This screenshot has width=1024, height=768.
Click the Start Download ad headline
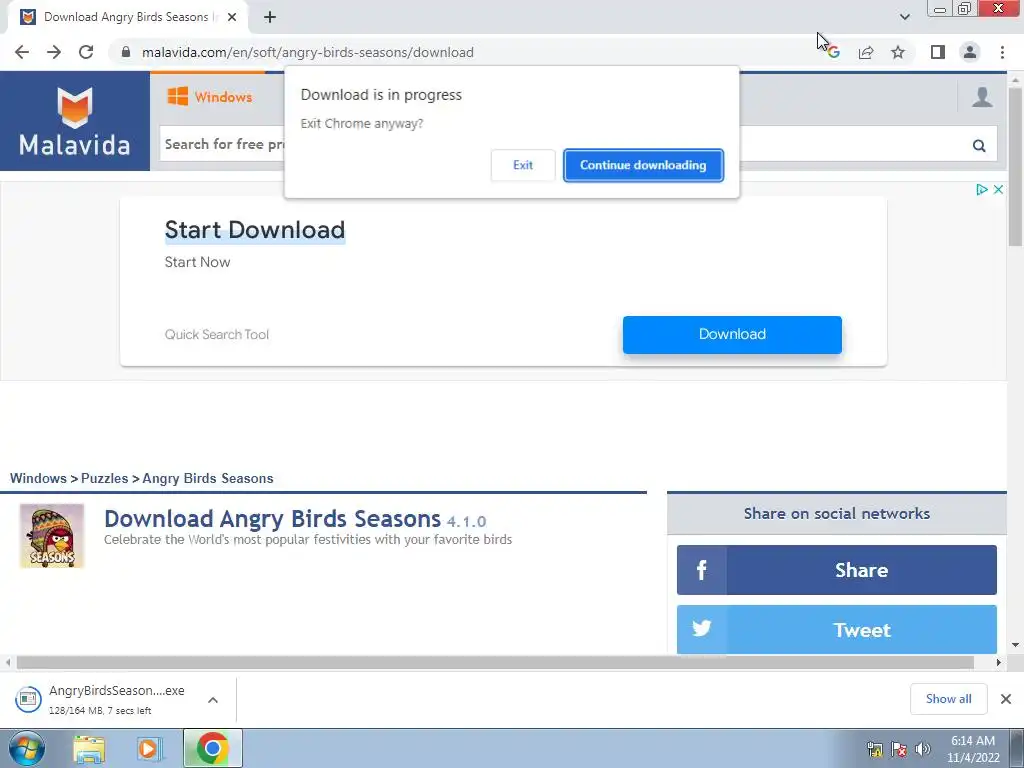click(255, 230)
